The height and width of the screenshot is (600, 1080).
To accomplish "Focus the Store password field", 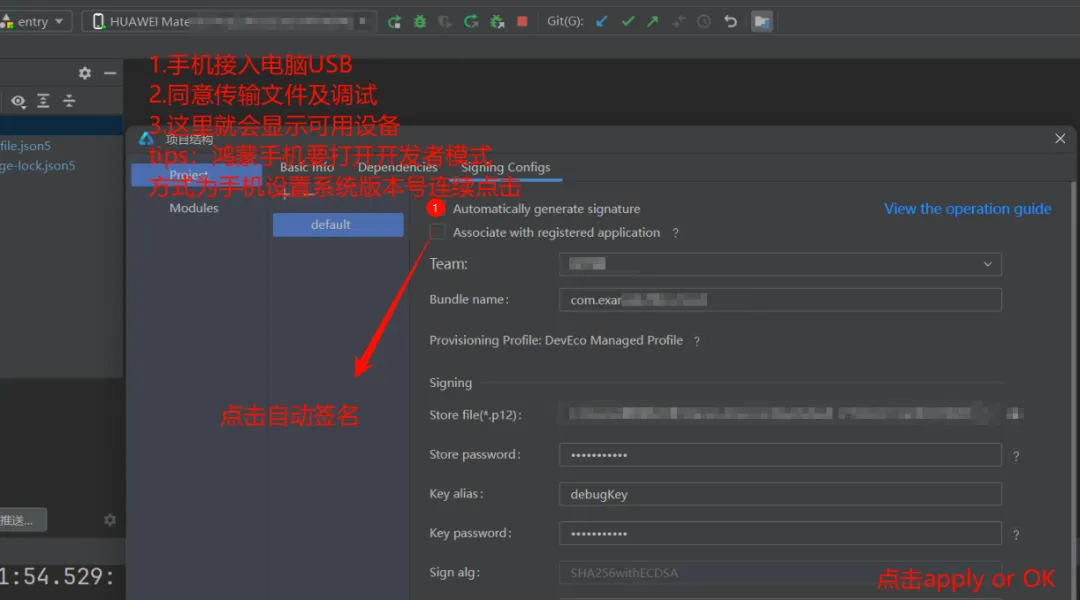I will (x=780, y=455).
